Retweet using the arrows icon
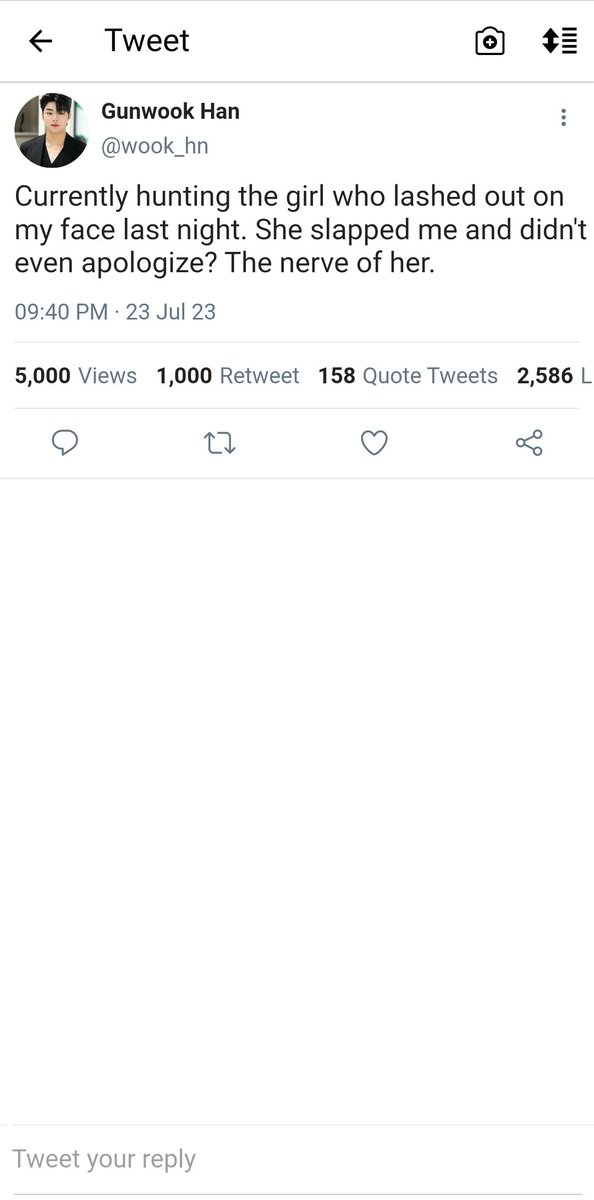This screenshot has height=1200, width=594. (219, 442)
